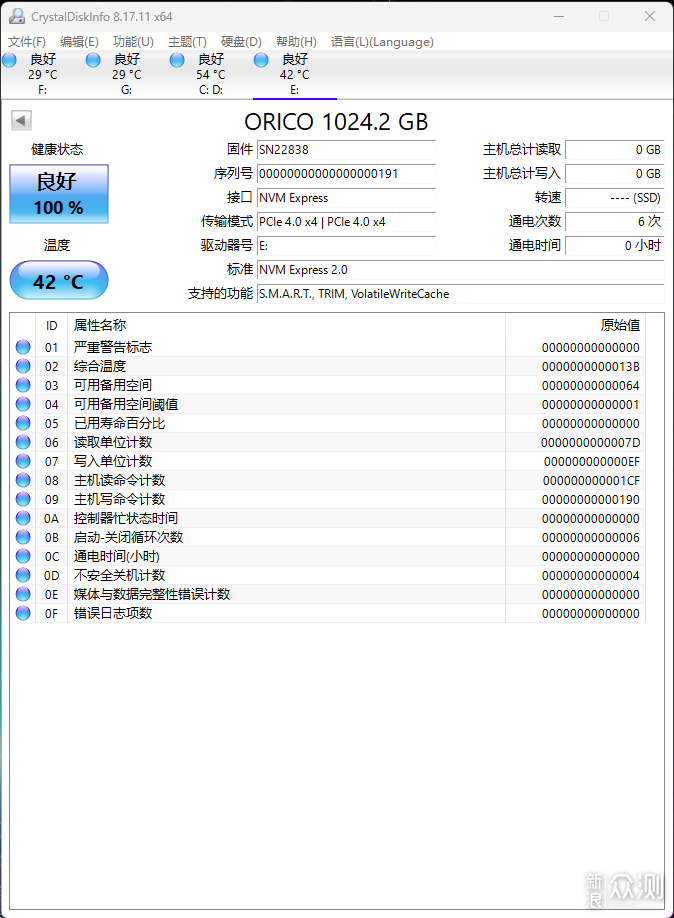The width and height of the screenshot is (674, 918).
Task: Minimize the CrystalDiskInfo window
Action: (559, 16)
